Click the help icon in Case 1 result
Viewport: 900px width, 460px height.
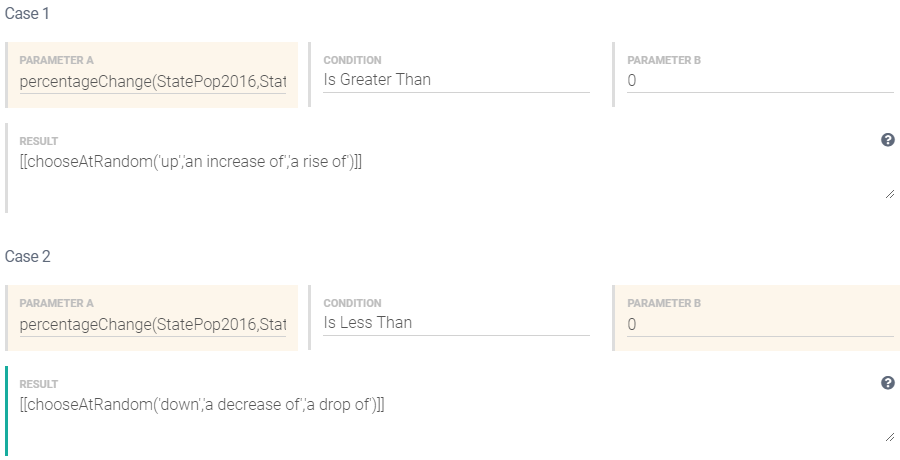tap(887, 140)
